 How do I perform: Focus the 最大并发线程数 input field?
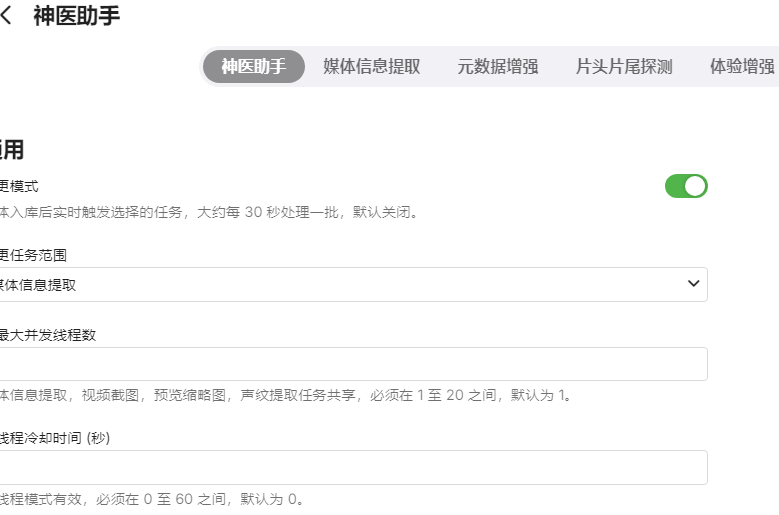click(350, 364)
